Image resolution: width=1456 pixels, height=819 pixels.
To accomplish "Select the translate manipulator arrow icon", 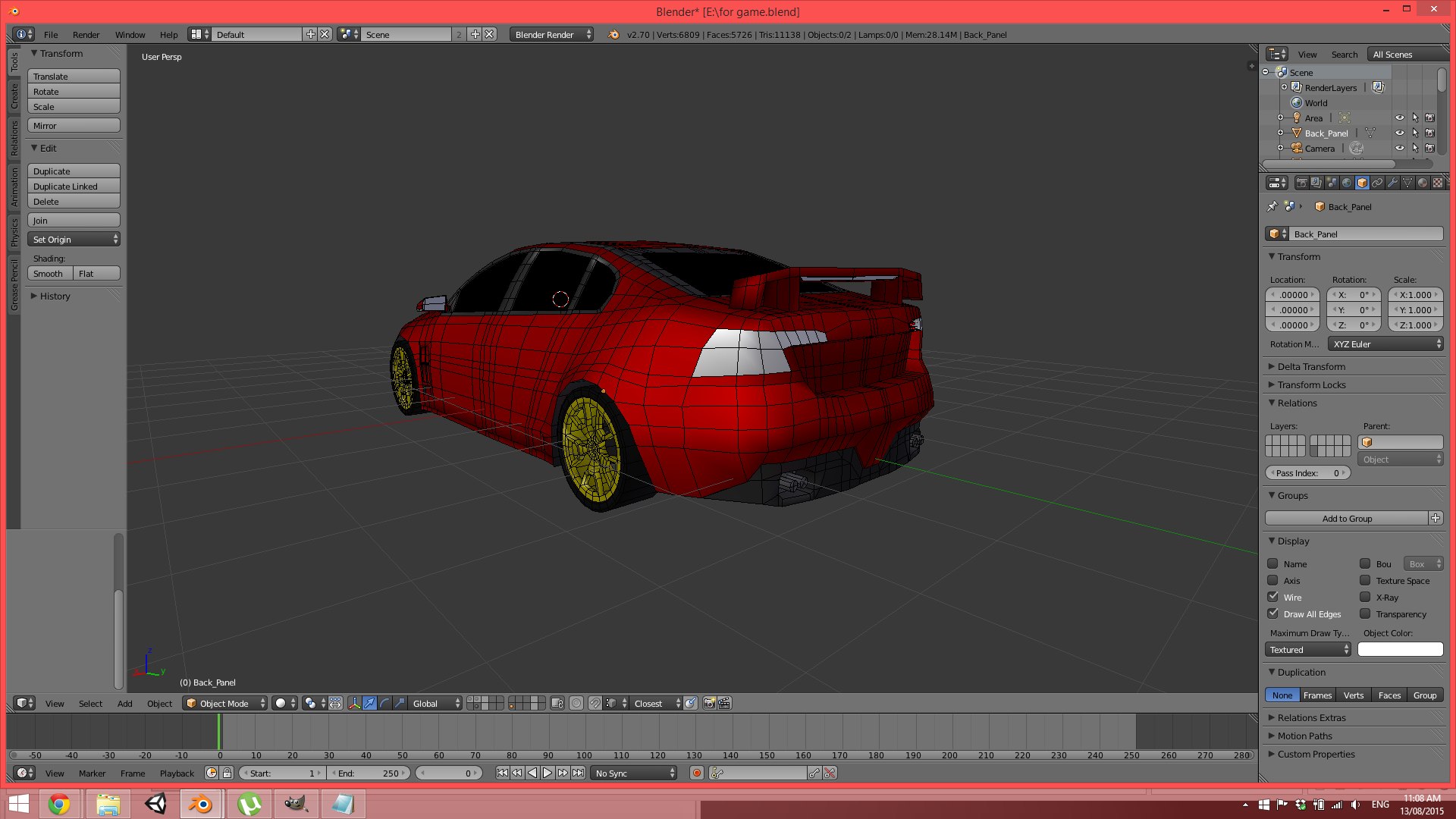I will 369,704.
